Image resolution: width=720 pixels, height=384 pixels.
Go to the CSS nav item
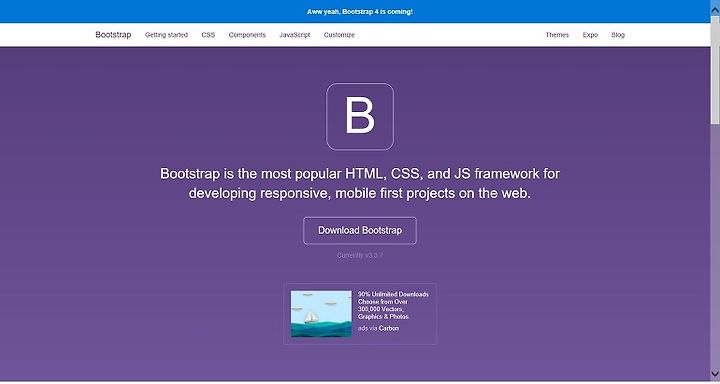(208, 35)
